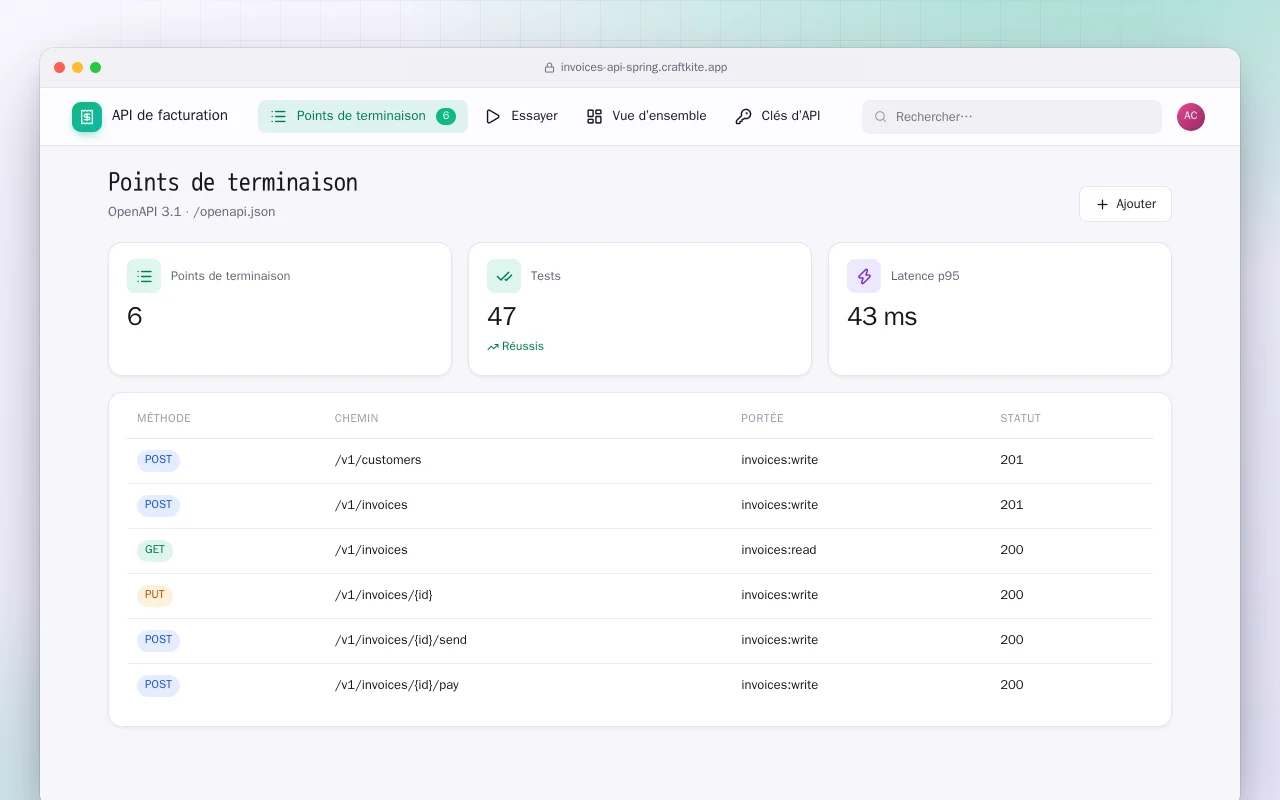Select the /v1/invoices/{id} path cell
The width and height of the screenshot is (1280, 800).
coord(384,595)
